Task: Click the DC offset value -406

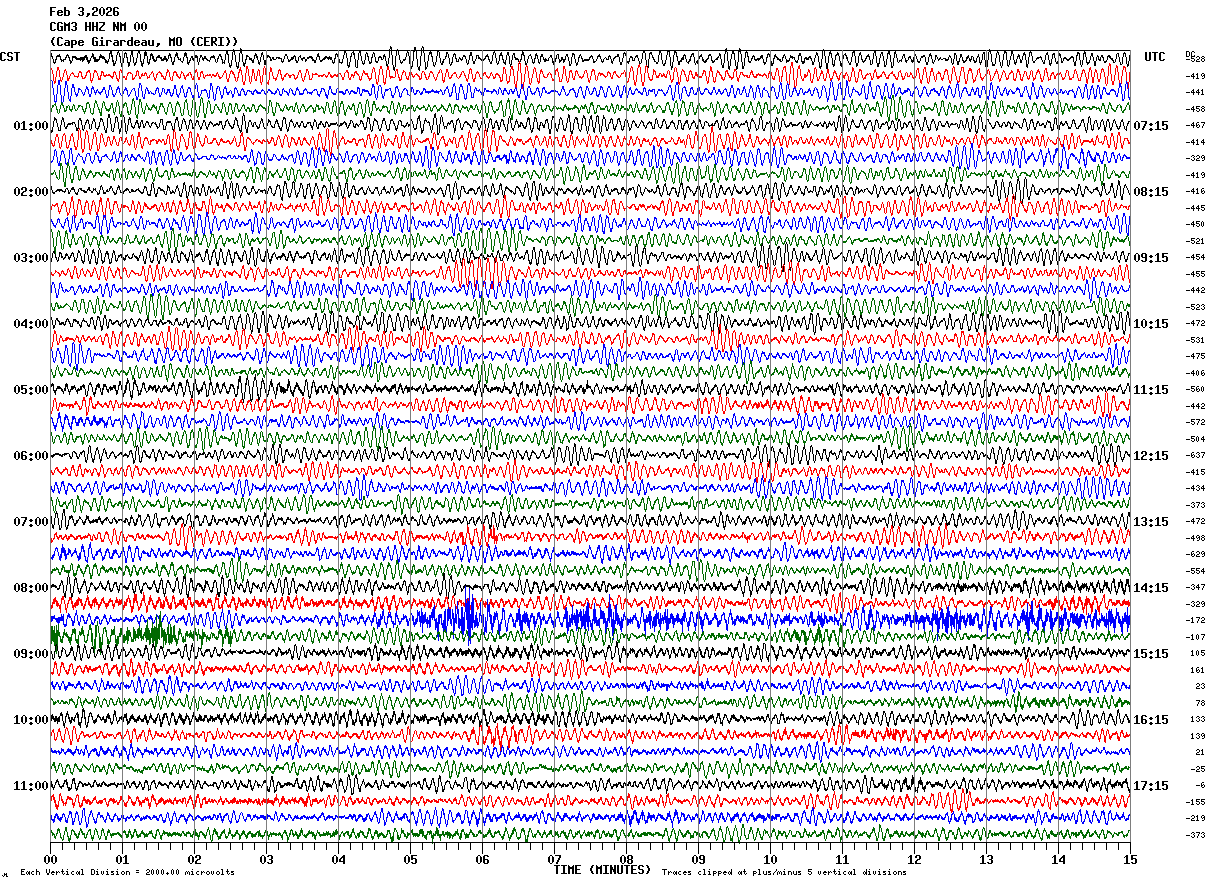Action: 1195,373
